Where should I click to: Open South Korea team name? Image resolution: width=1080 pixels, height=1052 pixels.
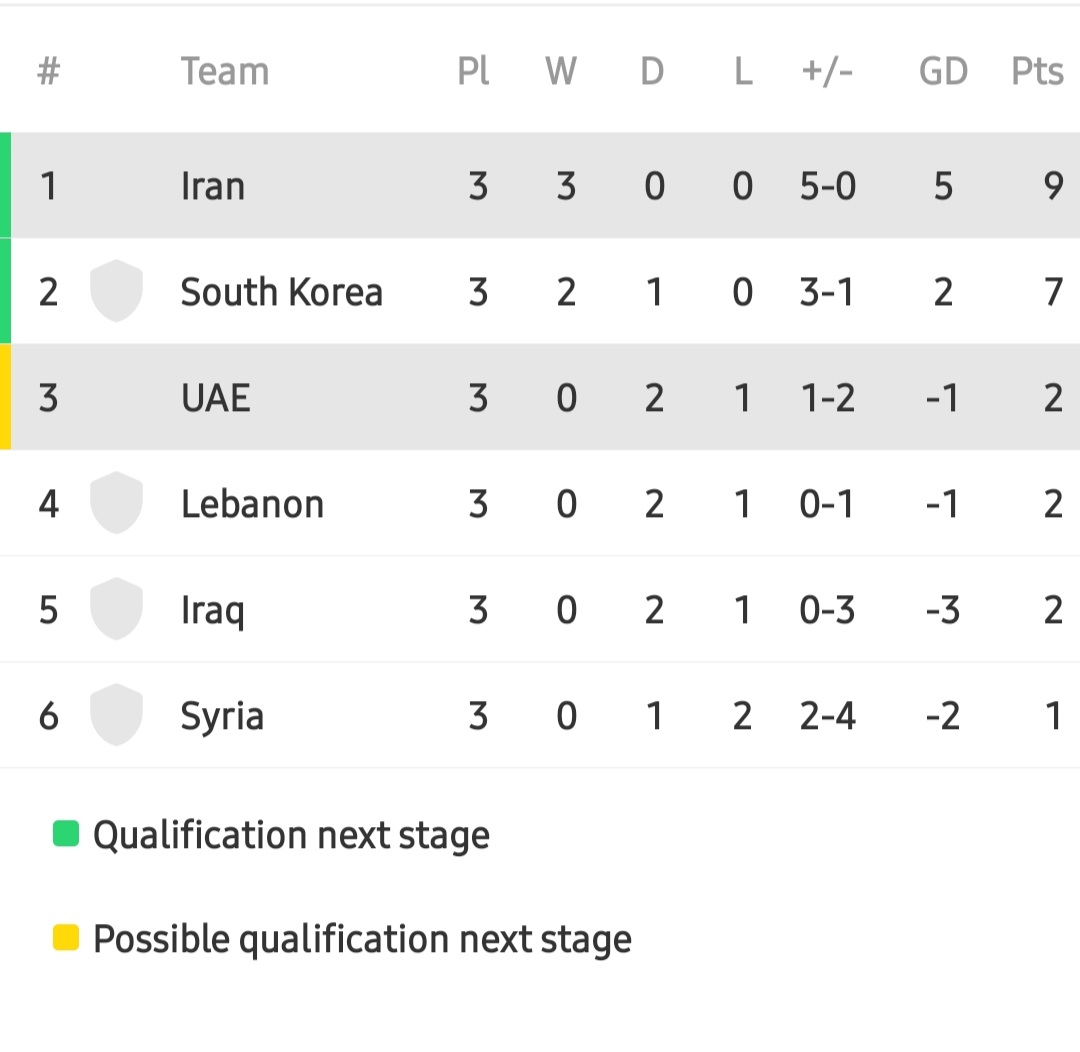281,292
